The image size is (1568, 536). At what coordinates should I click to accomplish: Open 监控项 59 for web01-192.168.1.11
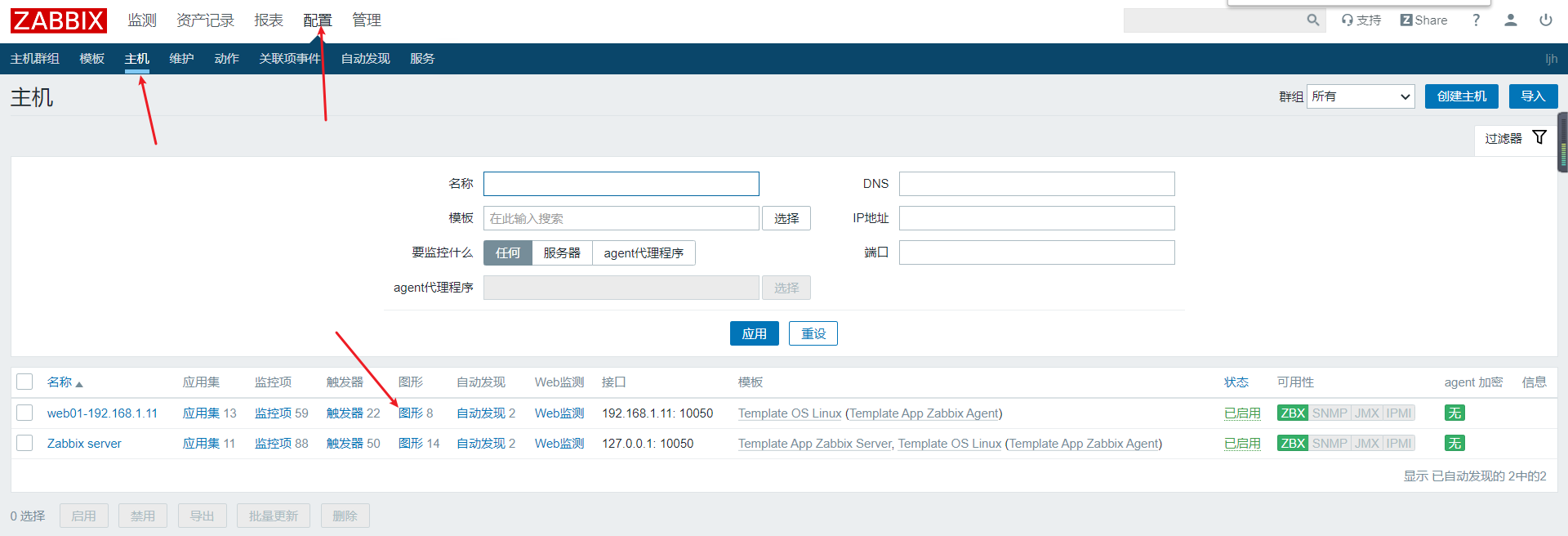click(x=273, y=413)
